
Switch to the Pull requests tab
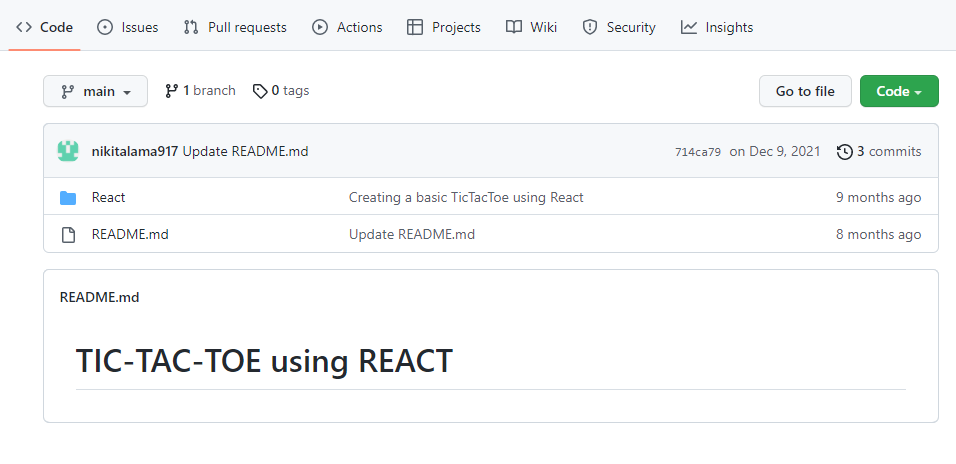(x=235, y=28)
